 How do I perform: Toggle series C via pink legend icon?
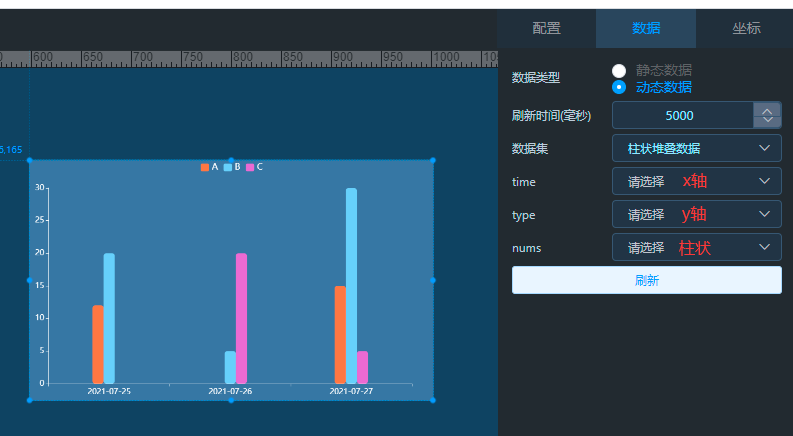coord(250,167)
